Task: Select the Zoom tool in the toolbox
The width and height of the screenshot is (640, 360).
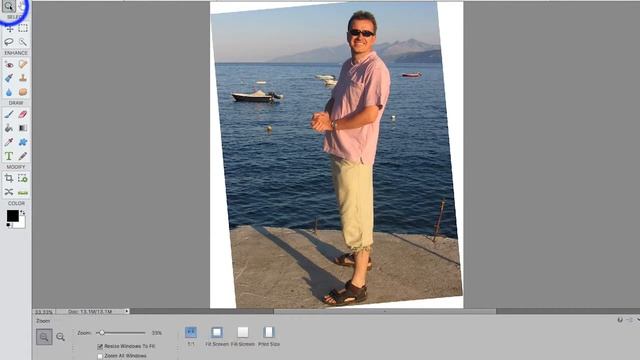Action: (x=9, y=6)
